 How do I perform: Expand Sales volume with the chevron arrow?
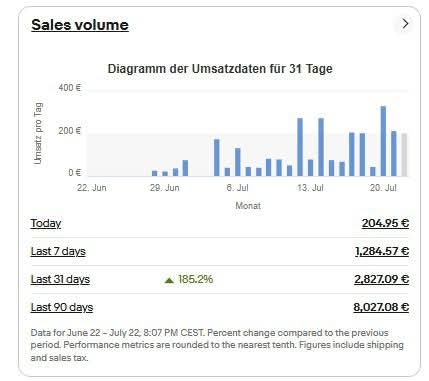405,24
